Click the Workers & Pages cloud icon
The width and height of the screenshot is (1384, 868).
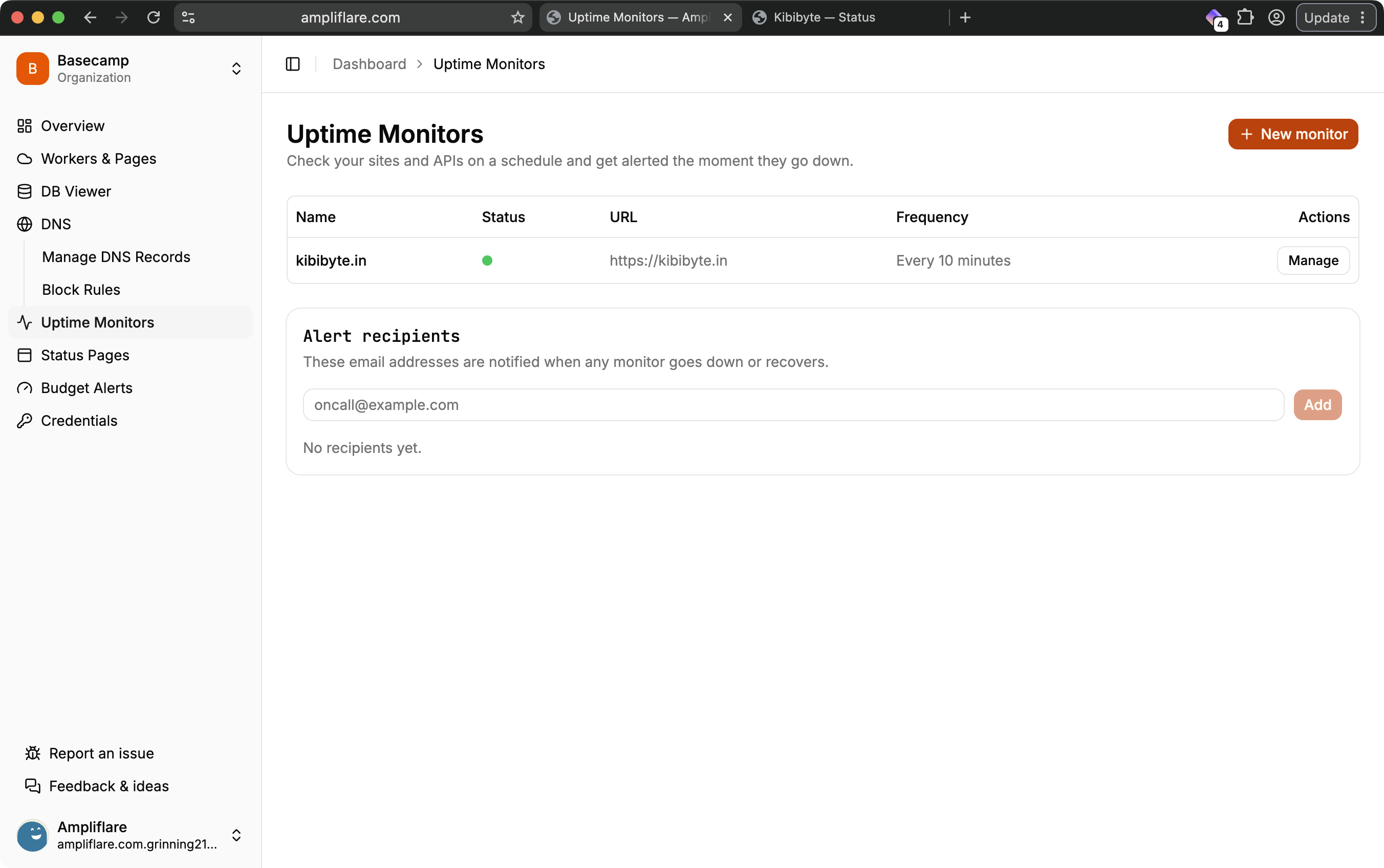coord(24,159)
